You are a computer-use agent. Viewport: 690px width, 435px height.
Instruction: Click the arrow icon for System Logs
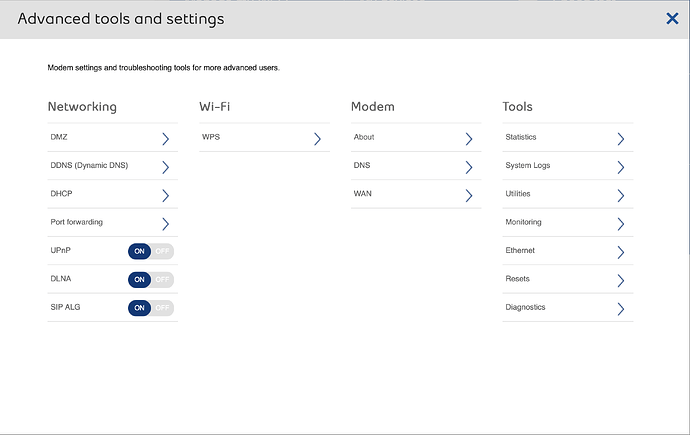tap(620, 167)
